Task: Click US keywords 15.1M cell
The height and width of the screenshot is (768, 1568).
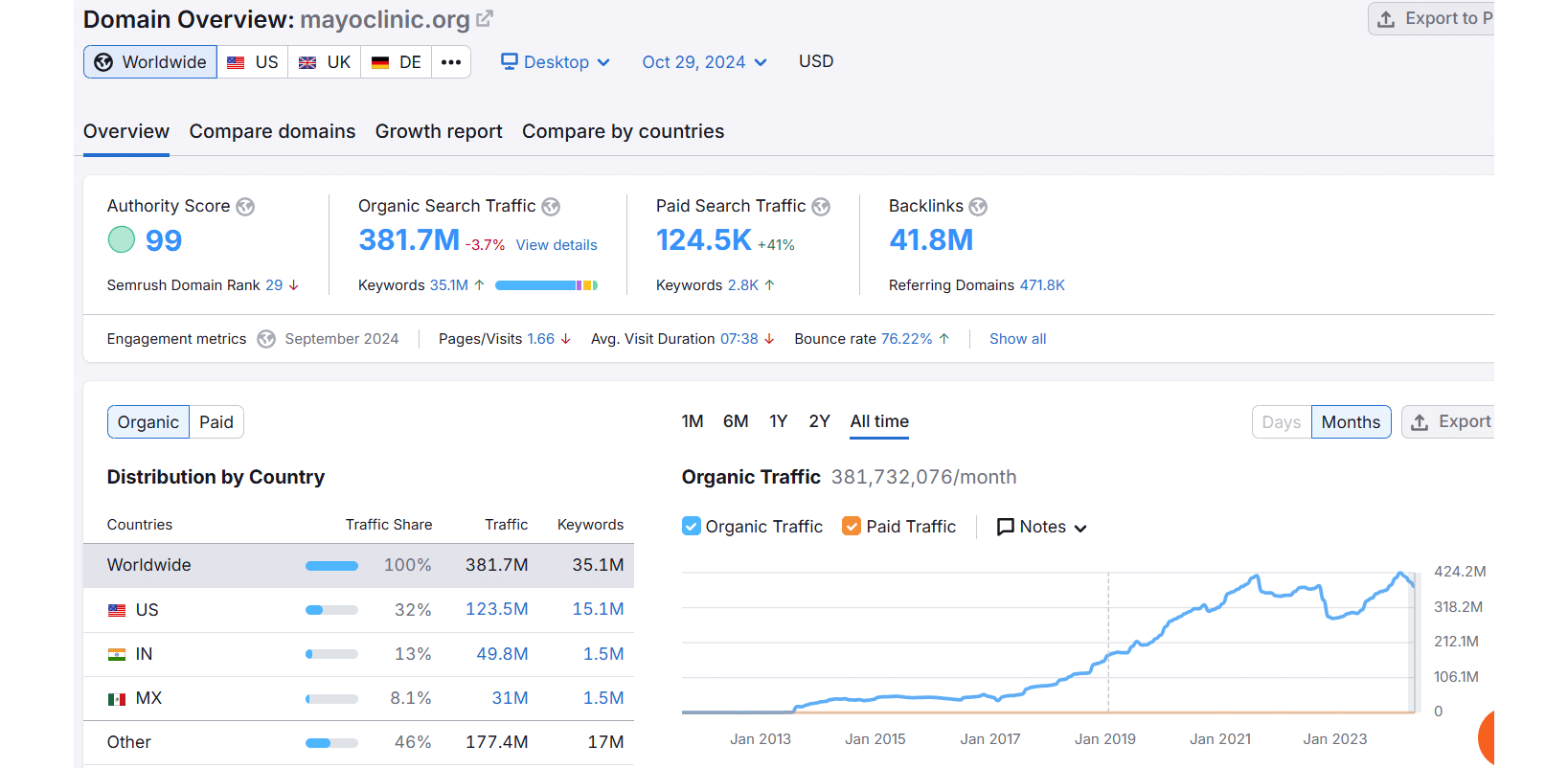Action: point(598,610)
